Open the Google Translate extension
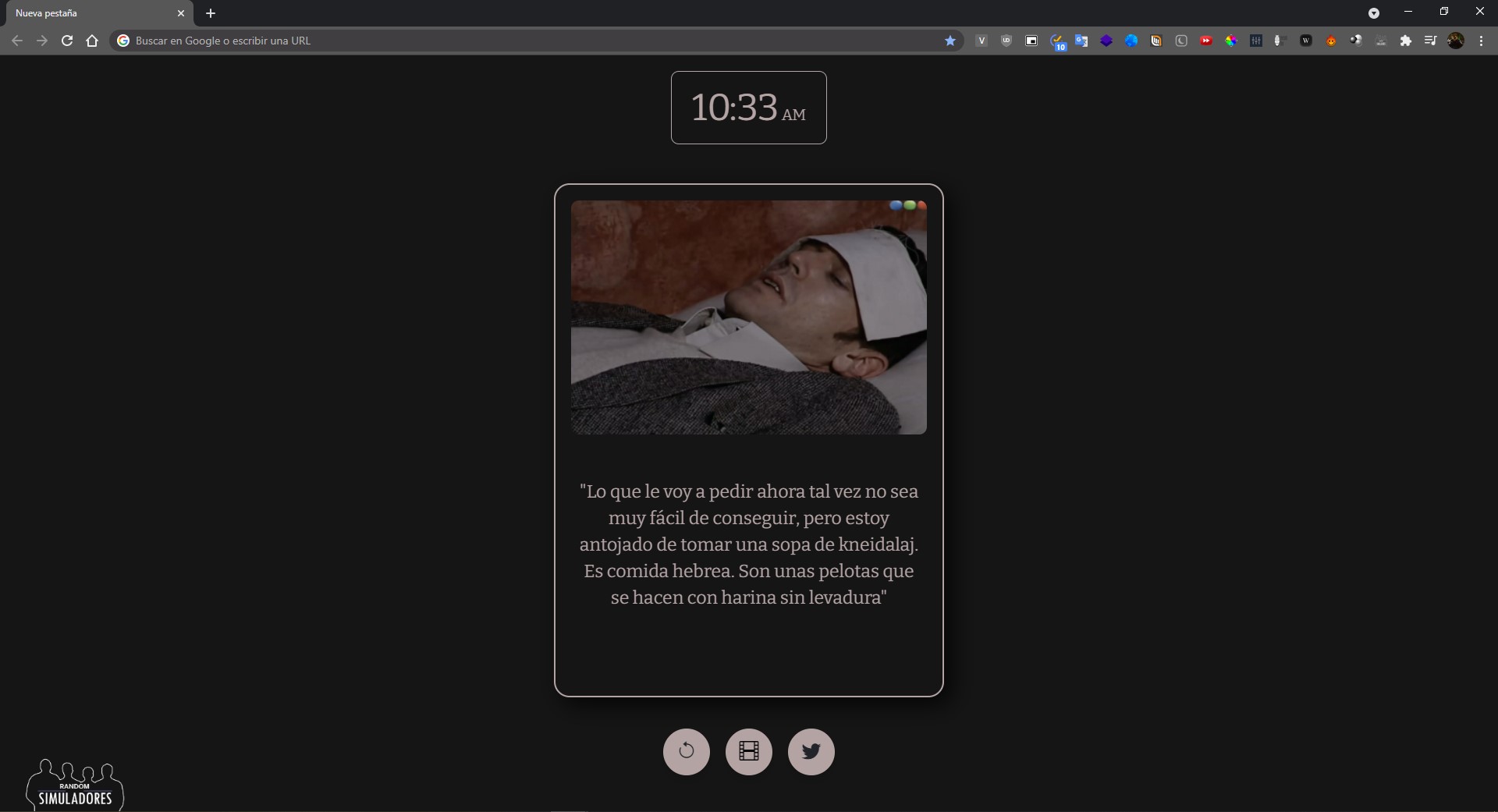The height and width of the screenshot is (812, 1498). pos(1081,41)
